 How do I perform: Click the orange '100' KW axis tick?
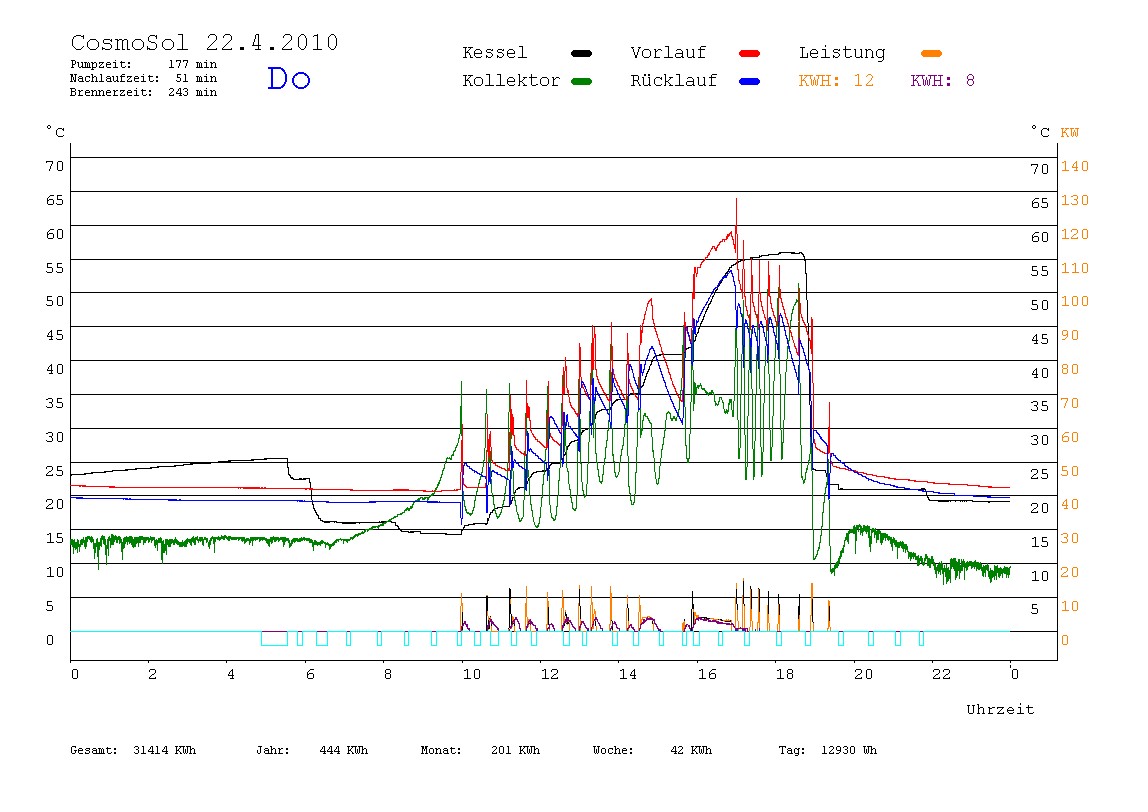pos(1075,301)
